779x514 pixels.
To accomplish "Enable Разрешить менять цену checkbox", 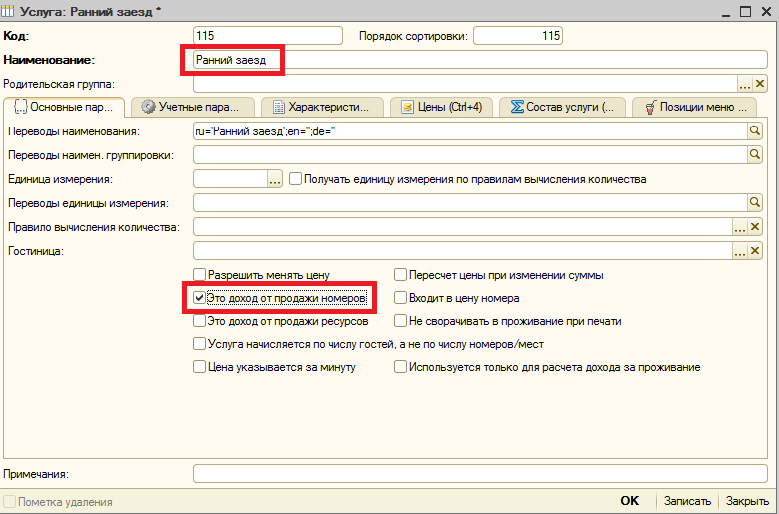I will (x=199, y=275).
